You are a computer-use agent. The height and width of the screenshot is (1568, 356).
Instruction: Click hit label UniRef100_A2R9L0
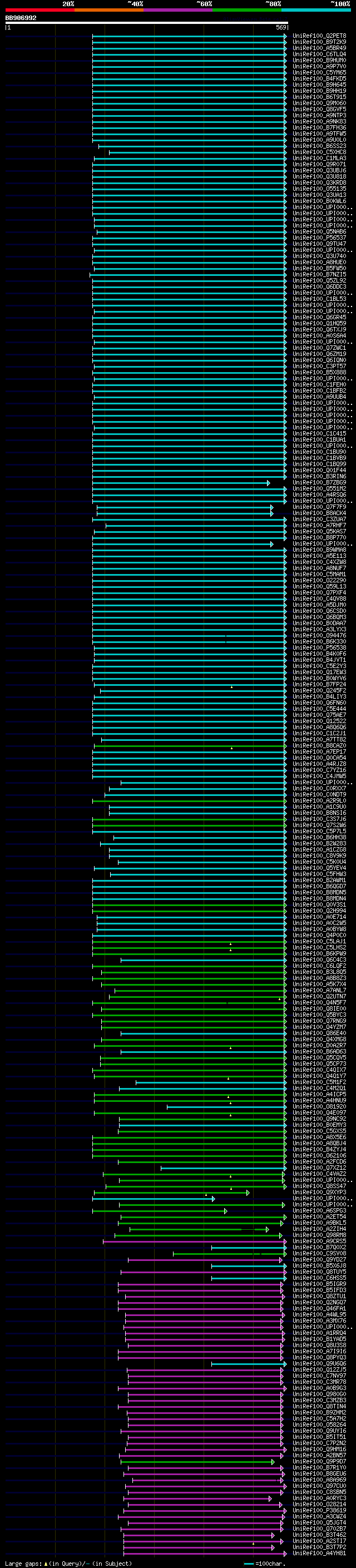[319, 801]
